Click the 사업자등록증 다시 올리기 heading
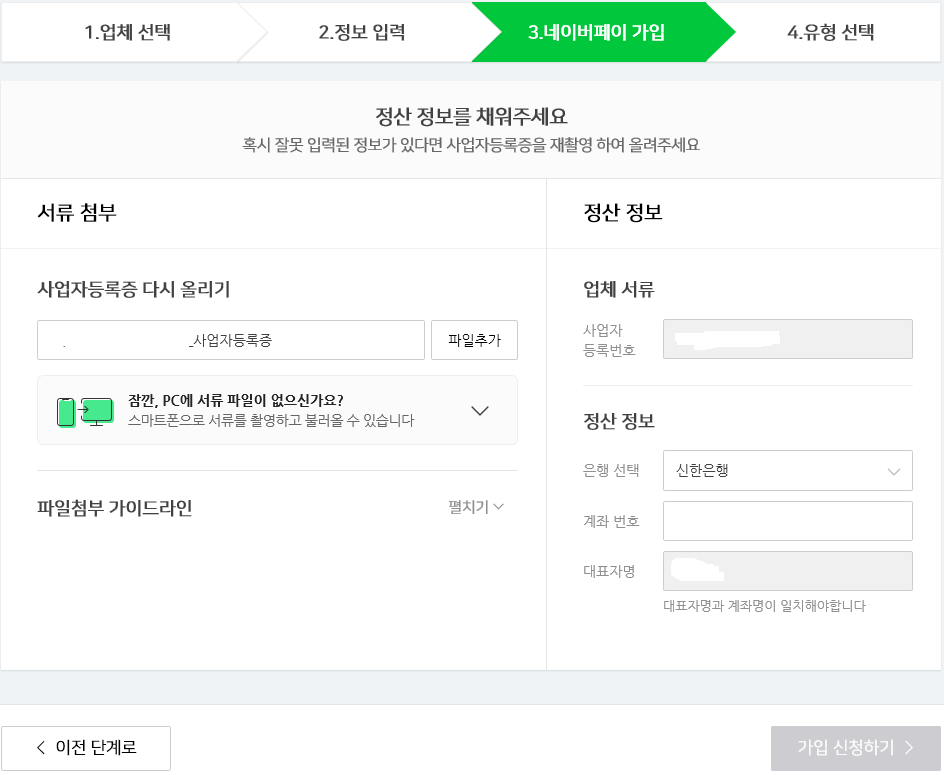 [134, 289]
